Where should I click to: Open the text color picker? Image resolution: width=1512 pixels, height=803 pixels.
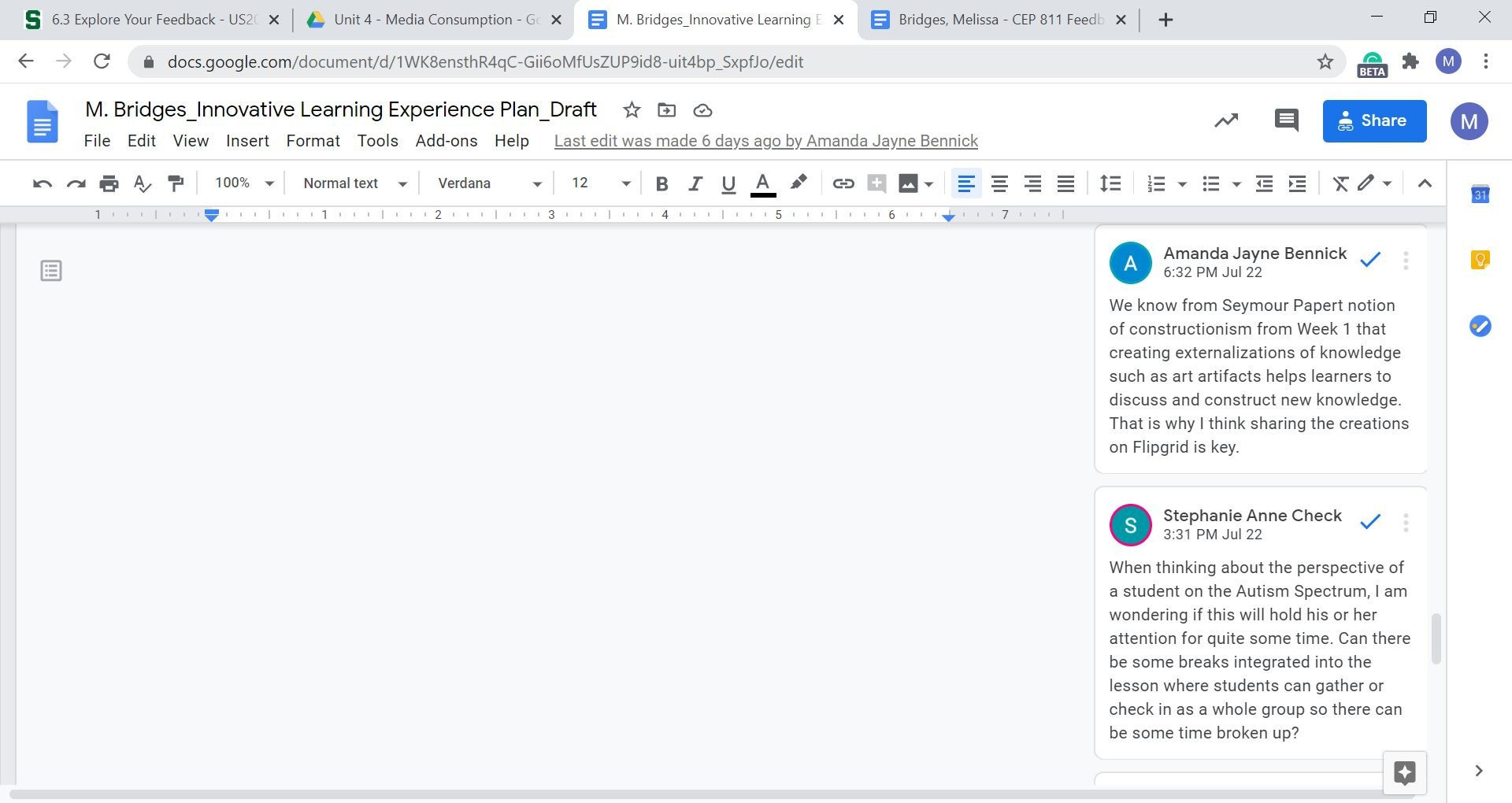point(763,184)
